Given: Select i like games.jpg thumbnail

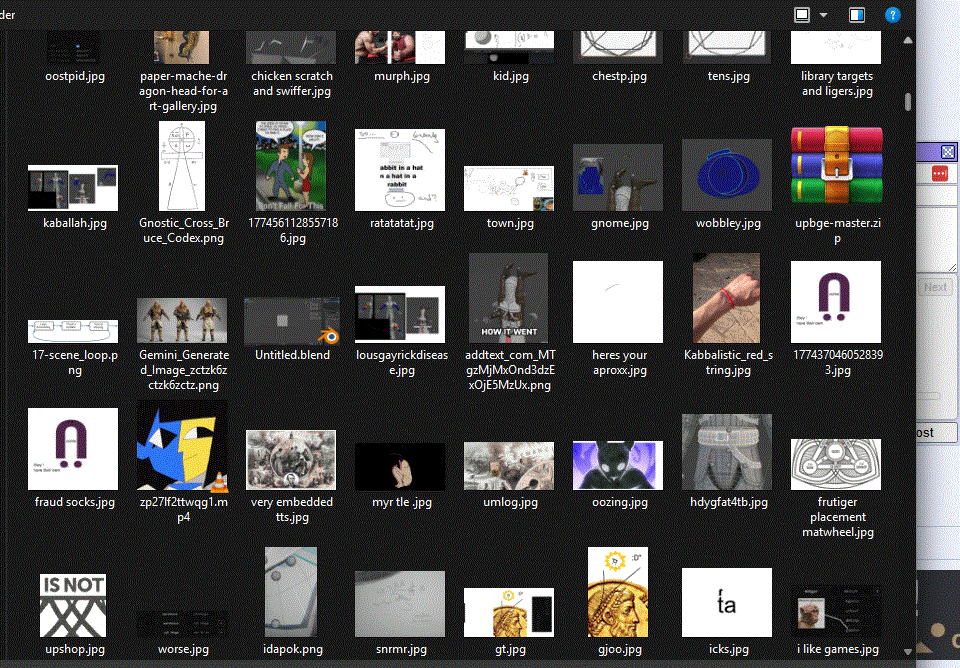Looking at the screenshot, I should tap(836, 611).
